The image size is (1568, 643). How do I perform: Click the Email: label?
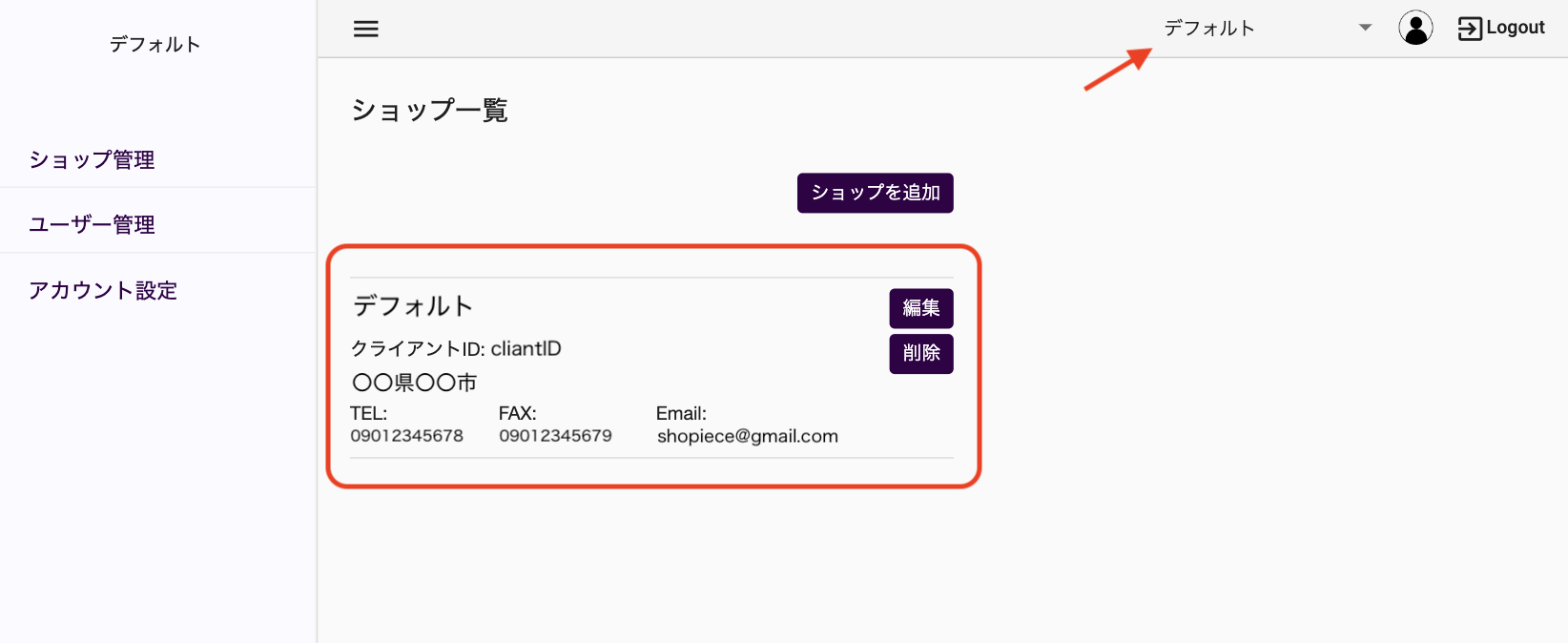pyautogui.click(x=681, y=413)
